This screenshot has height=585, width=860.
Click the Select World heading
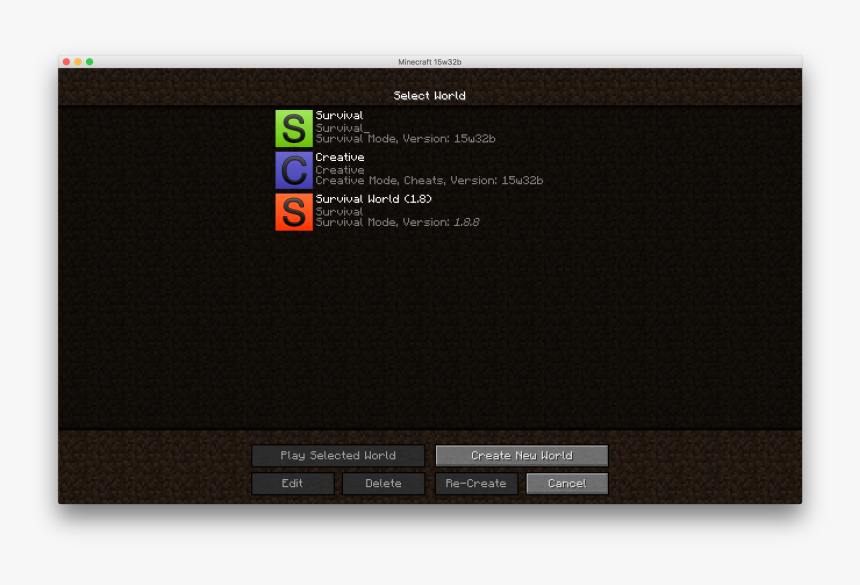(x=430, y=95)
